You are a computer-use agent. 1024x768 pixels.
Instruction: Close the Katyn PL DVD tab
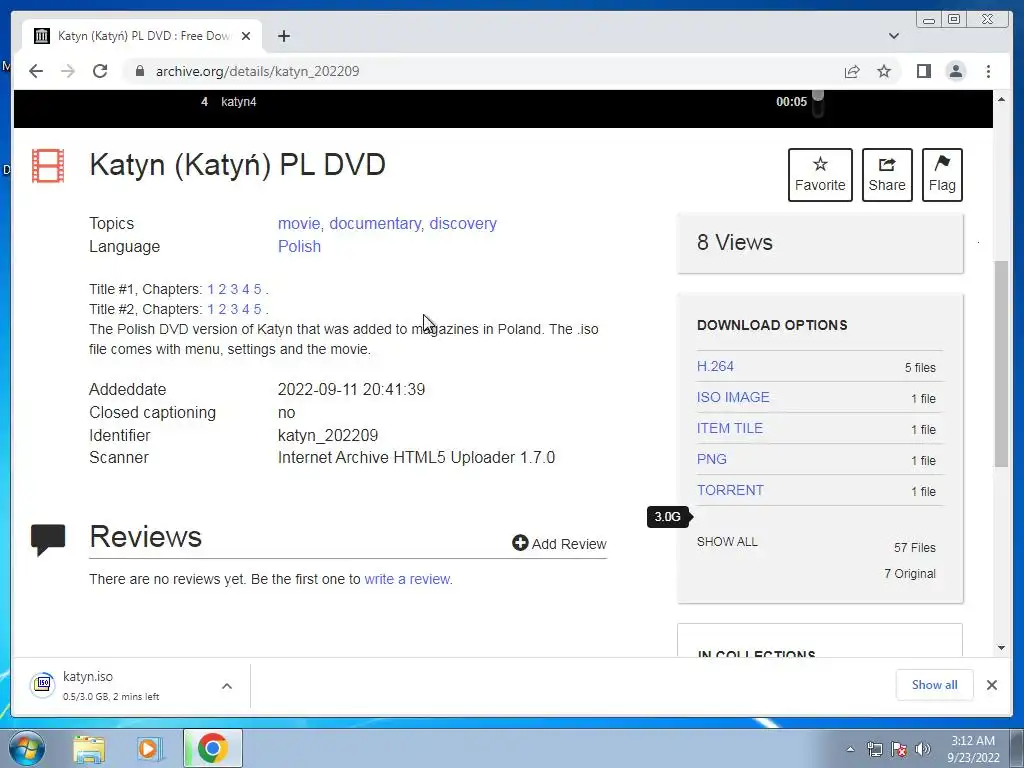point(246,36)
